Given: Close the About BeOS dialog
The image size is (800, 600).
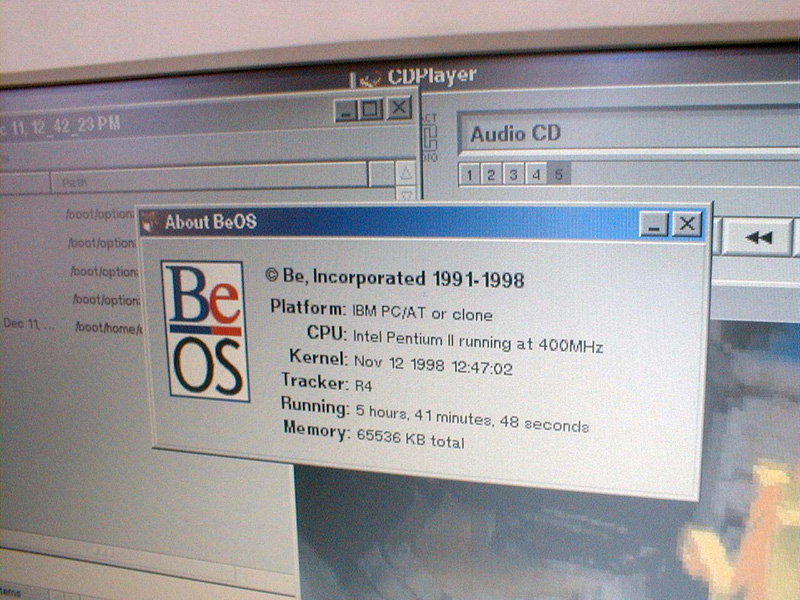Looking at the screenshot, I should click(686, 225).
